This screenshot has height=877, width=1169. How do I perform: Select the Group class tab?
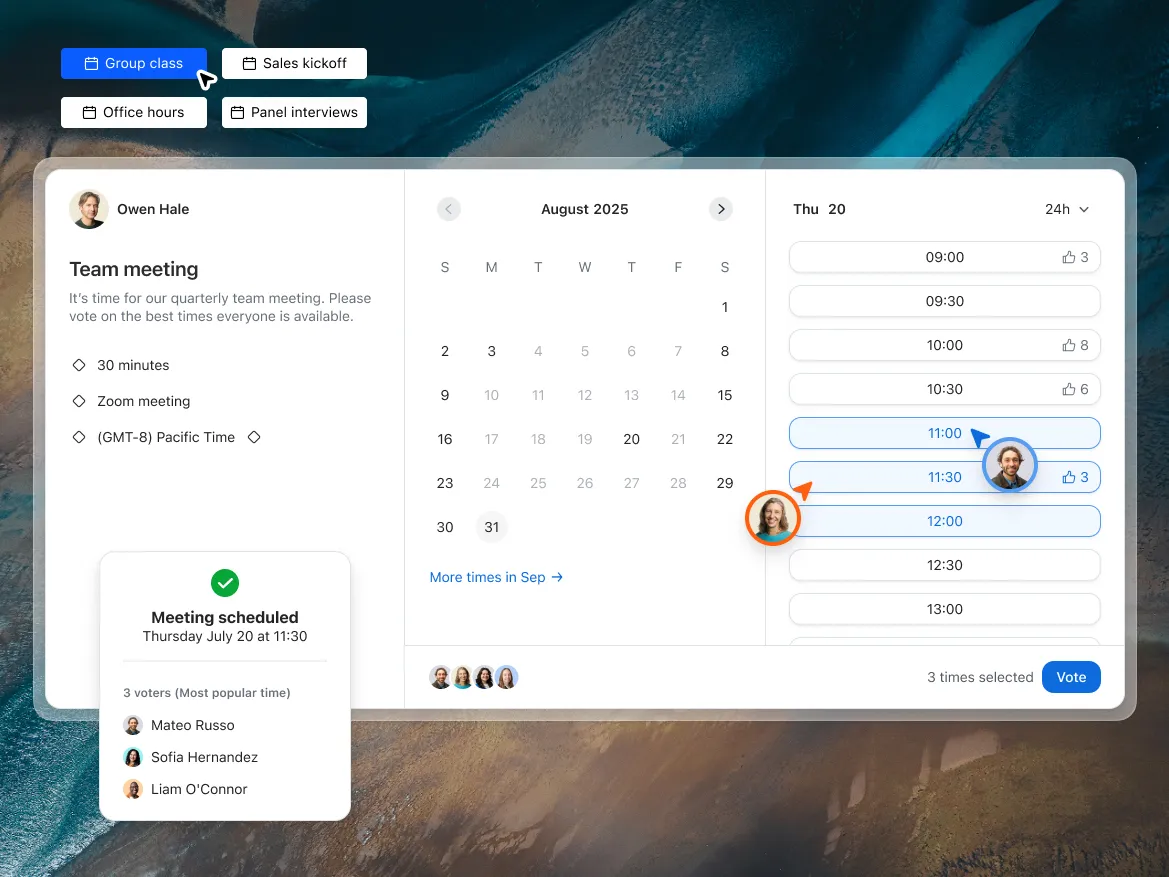point(133,63)
